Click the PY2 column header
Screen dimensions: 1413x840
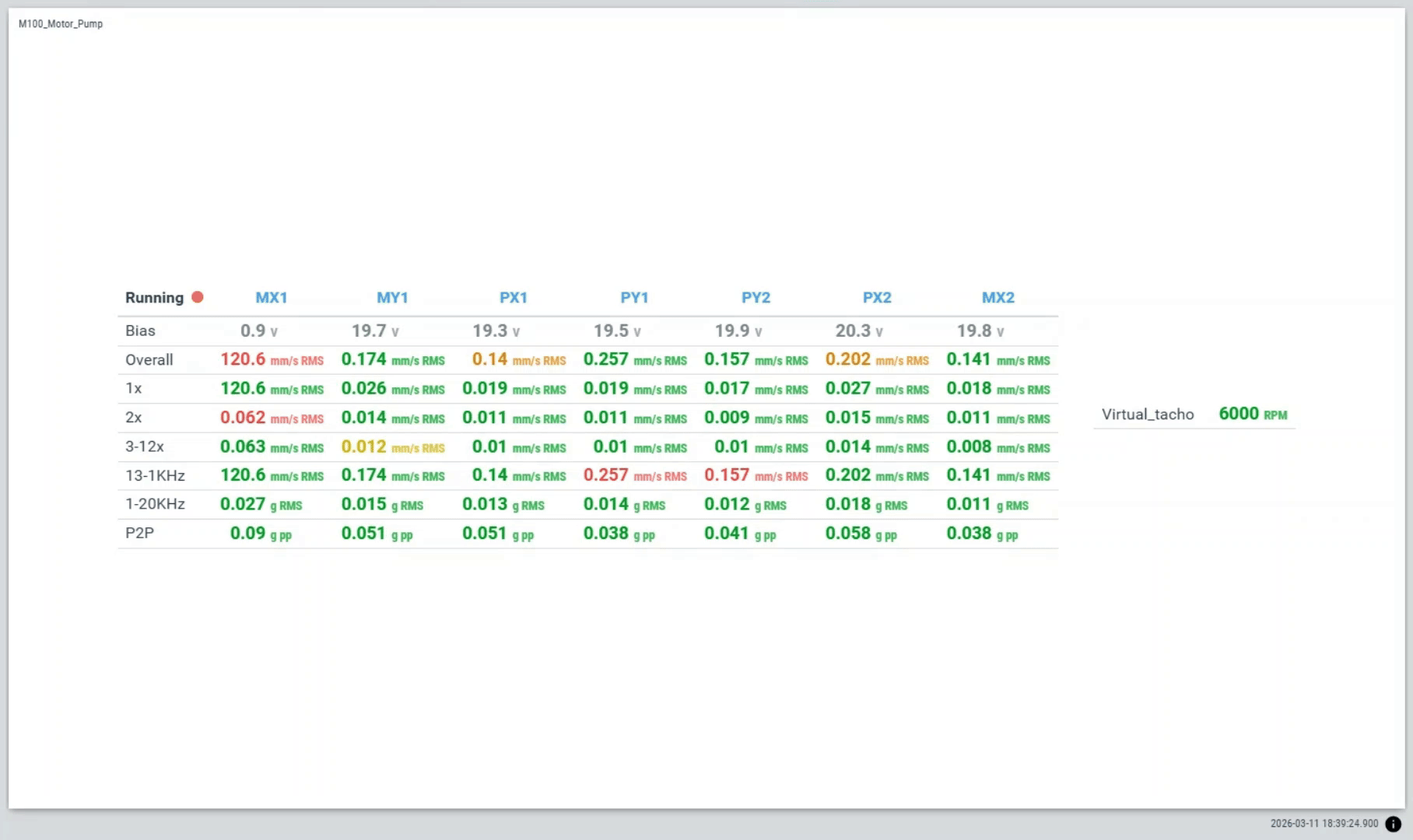[x=756, y=298]
